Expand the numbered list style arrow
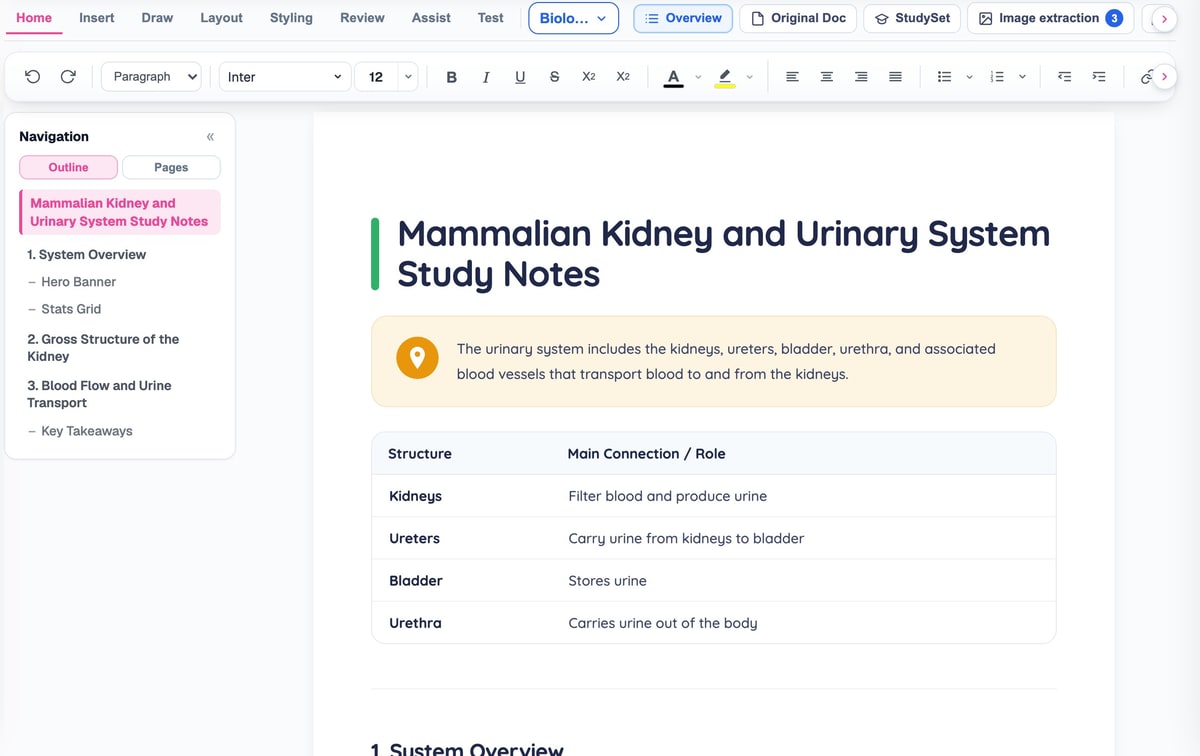The width and height of the screenshot is (1200, 756). (1022, 77)
